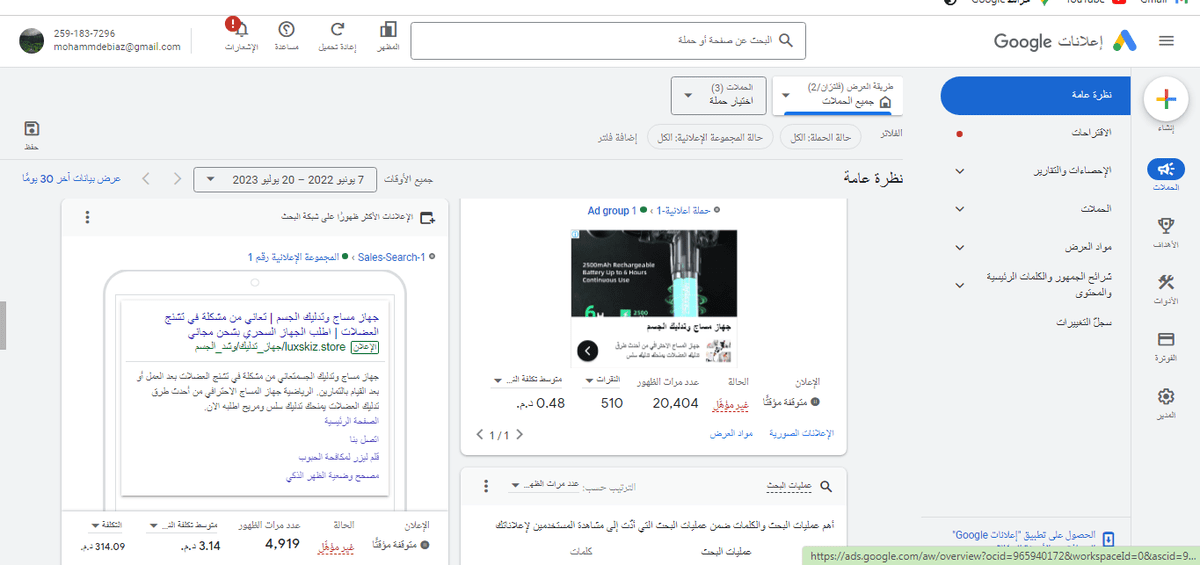
Task: Open the admin (المدير) gear icon
Action: point(1165,397)
